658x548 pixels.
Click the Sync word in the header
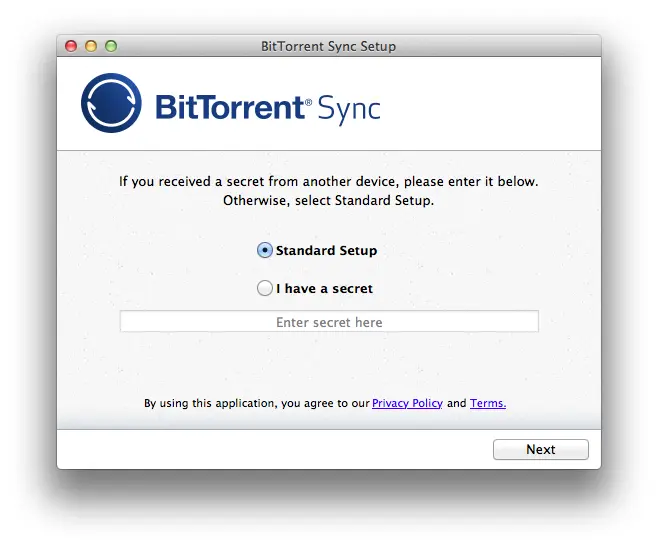click(349, 110)
